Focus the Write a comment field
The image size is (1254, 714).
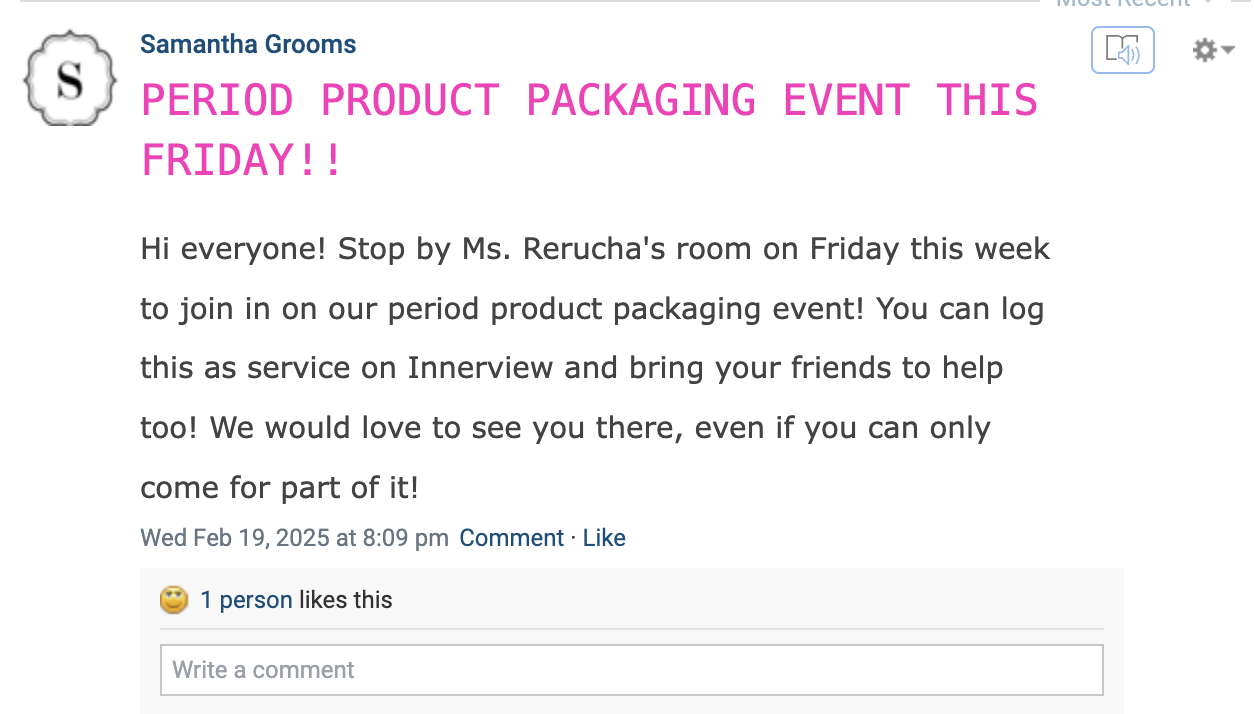[631, 670]
